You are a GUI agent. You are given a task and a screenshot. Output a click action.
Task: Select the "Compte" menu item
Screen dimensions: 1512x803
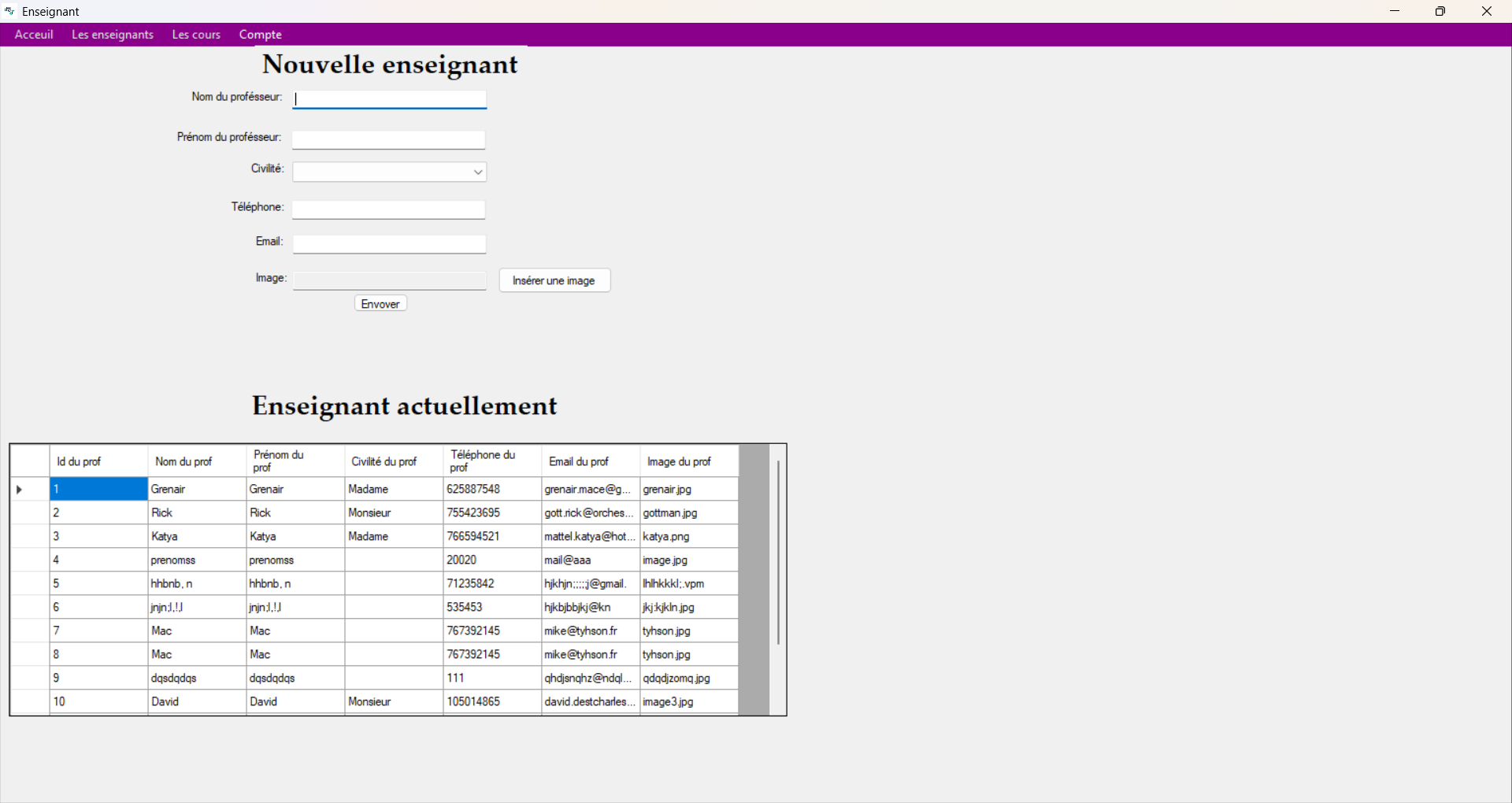260,35
